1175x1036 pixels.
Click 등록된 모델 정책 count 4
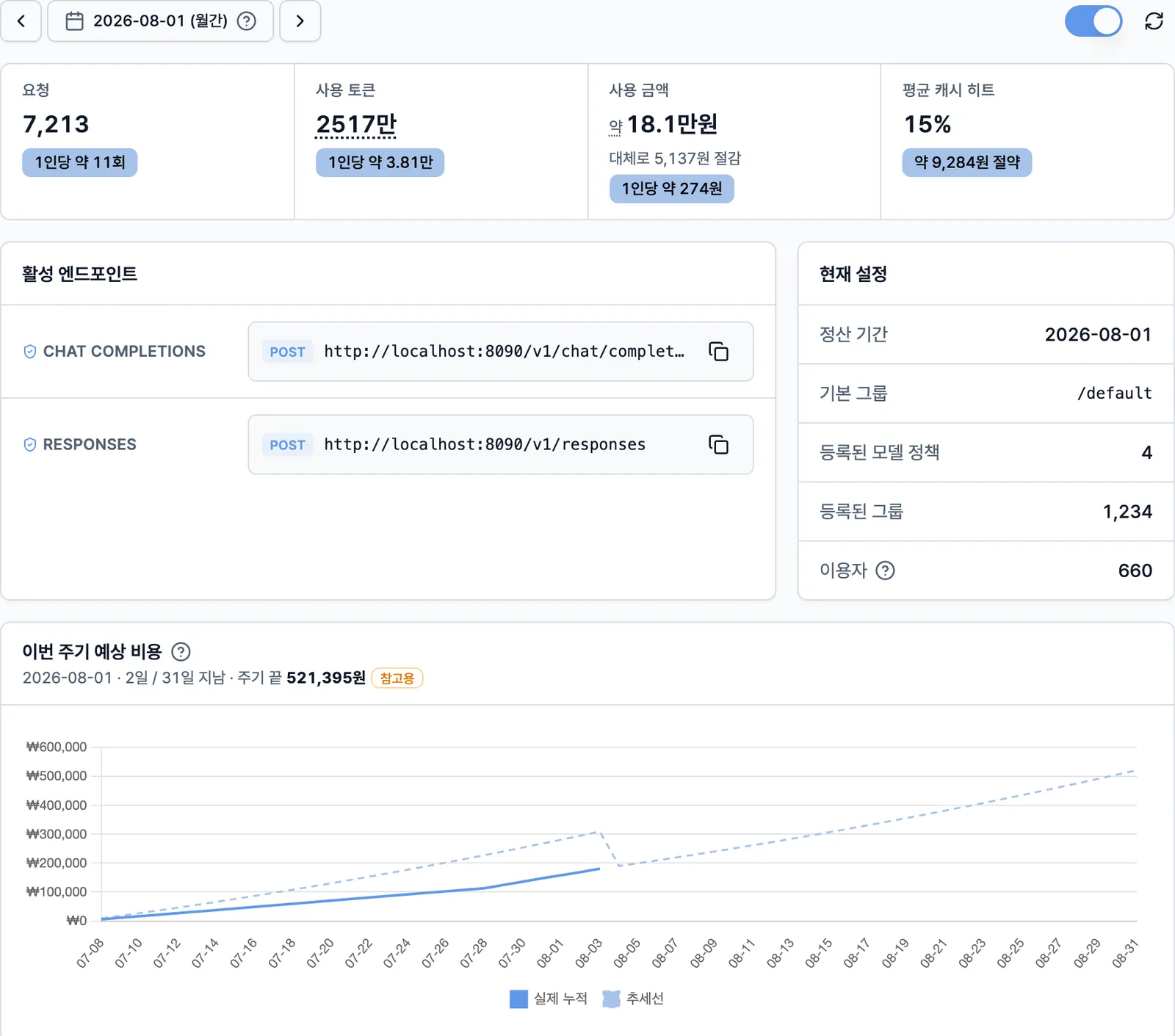(x=1147, y=452)
